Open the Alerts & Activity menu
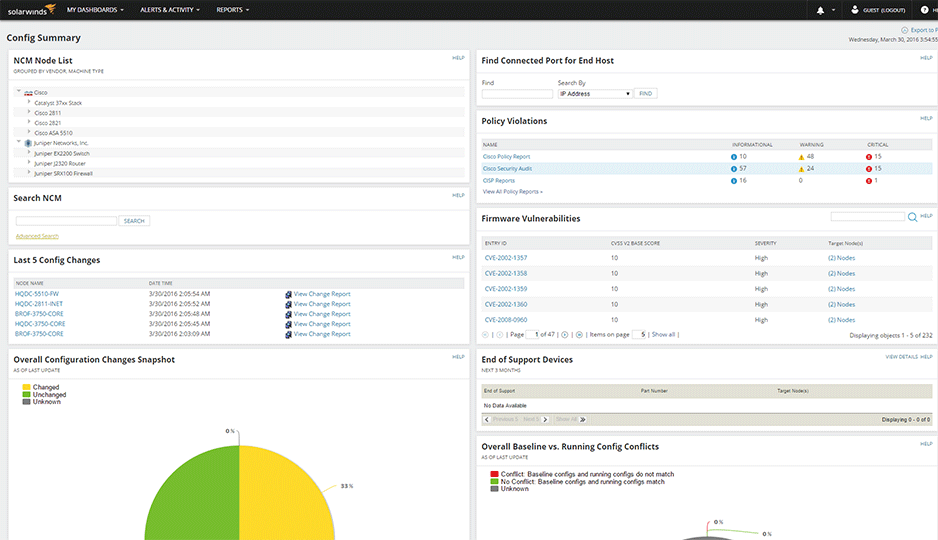The image size is (938, 540). pos(170,10)
